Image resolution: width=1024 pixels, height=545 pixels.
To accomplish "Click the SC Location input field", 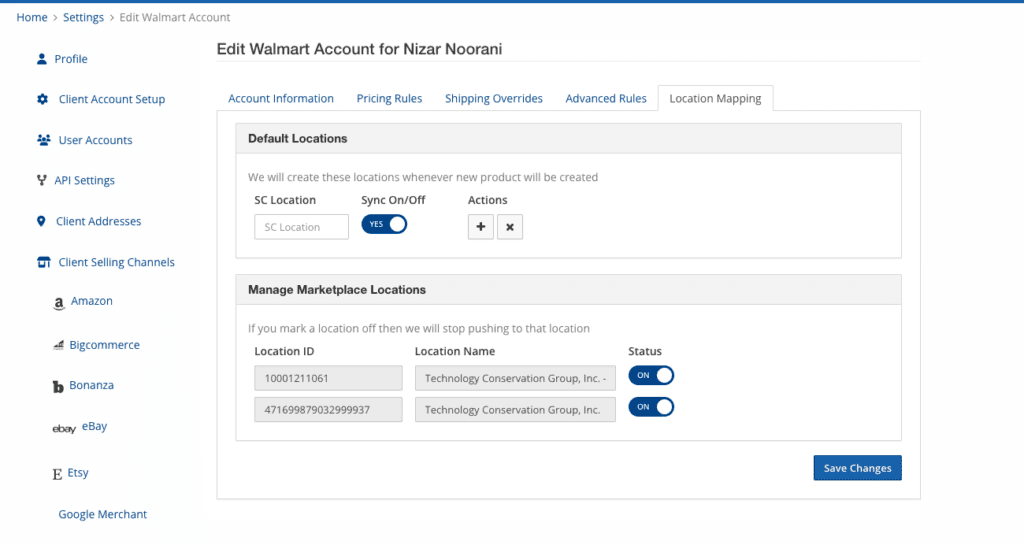I will click(x=301, y=227).
